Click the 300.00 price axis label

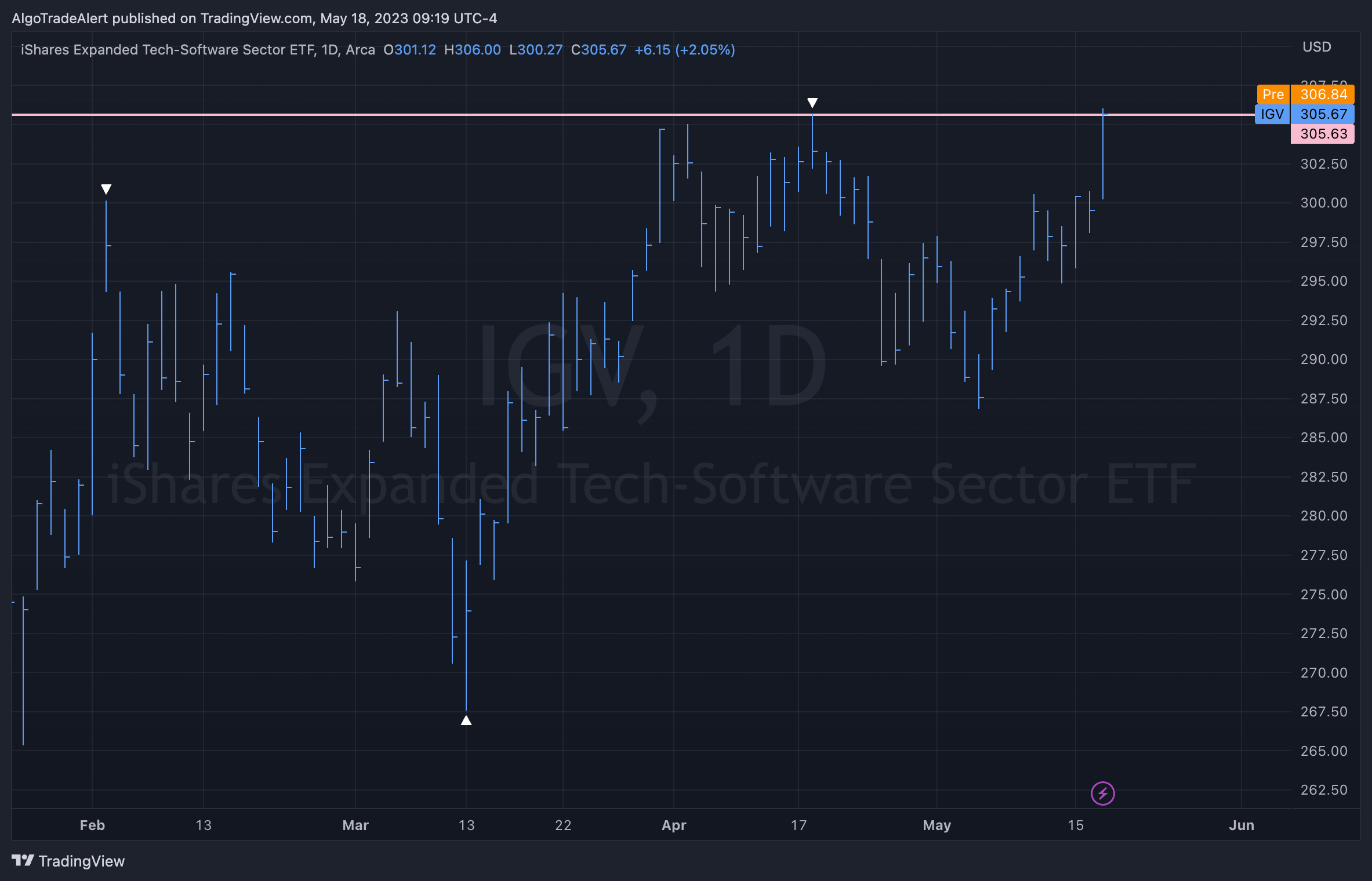point(1324,202)
